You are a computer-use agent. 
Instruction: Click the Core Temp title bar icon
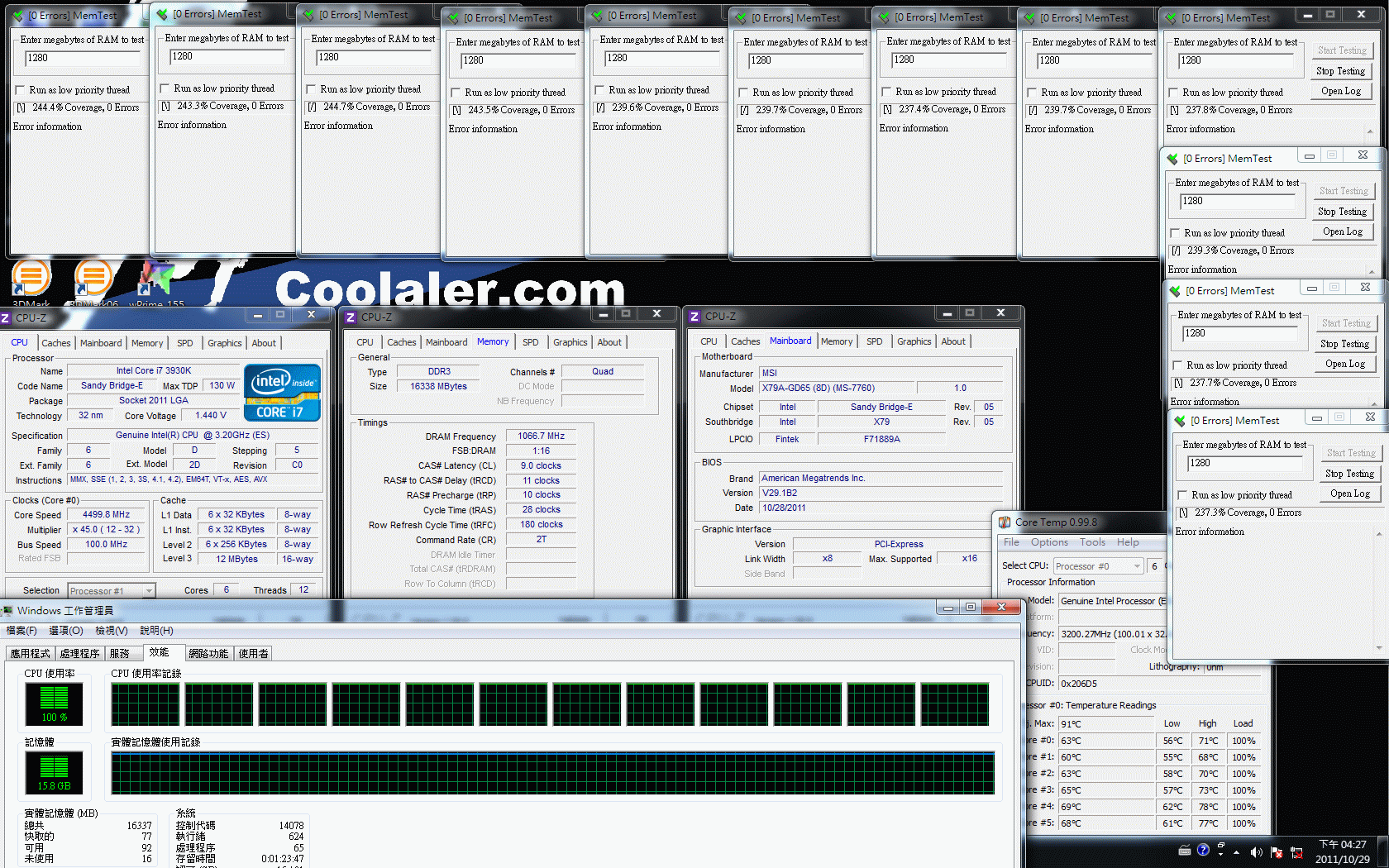[x=1005, y=522]
